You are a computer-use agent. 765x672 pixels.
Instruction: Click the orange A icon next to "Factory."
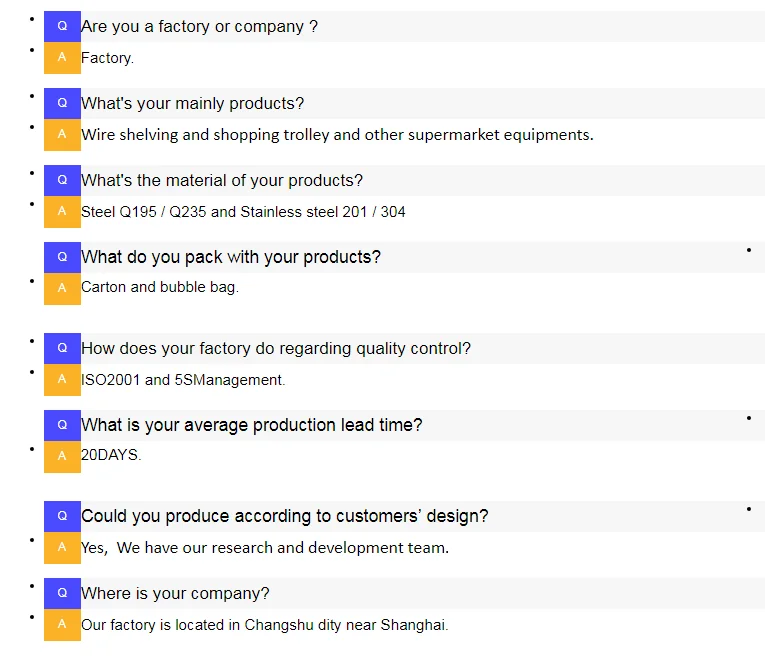click(x=62, y=57)
